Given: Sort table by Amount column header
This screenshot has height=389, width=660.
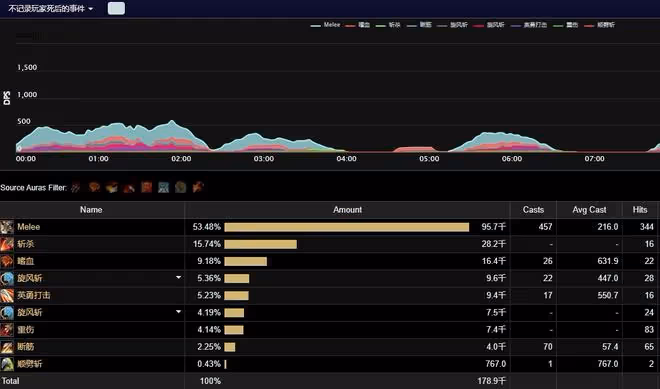Looking at the screenshot, I should [x=347, y=210].
